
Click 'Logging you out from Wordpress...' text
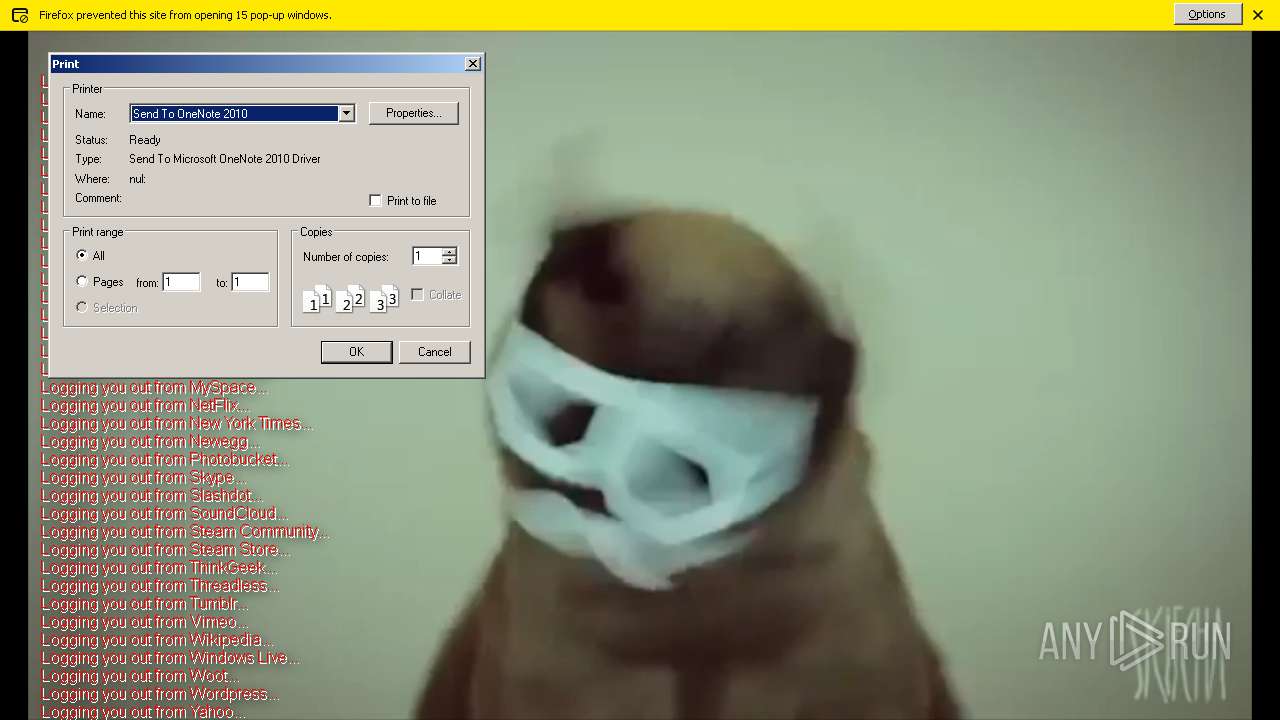(161, 694)
